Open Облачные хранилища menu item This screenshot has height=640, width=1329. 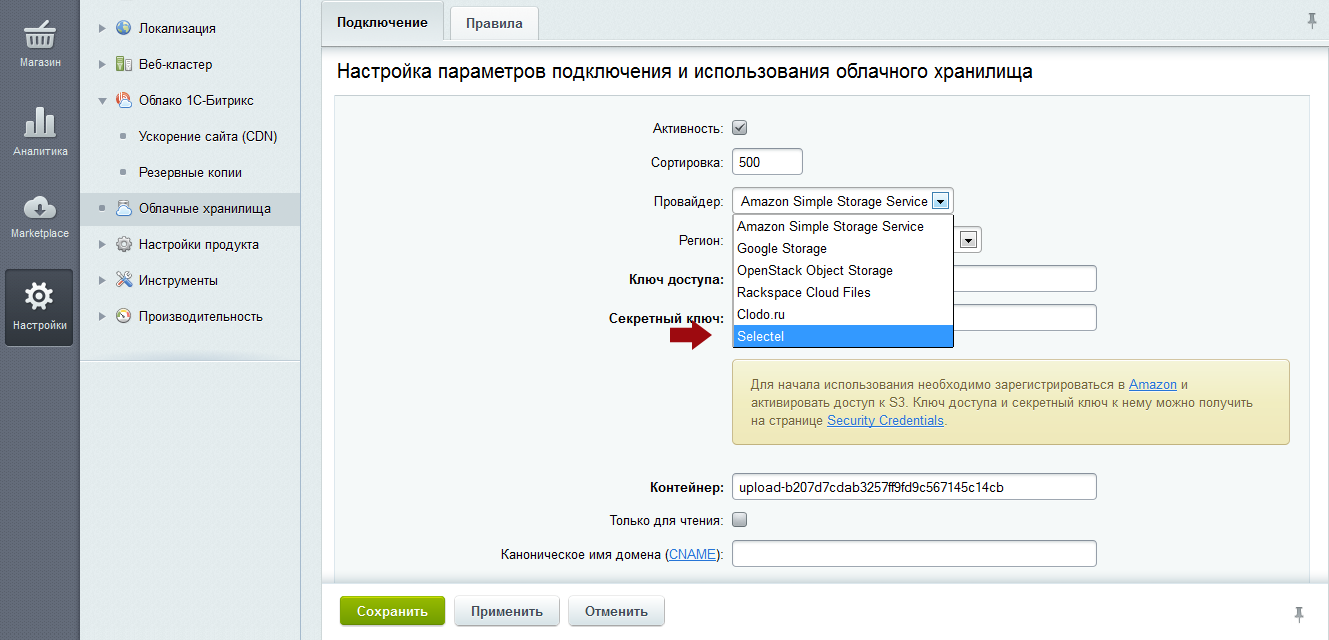205,208
